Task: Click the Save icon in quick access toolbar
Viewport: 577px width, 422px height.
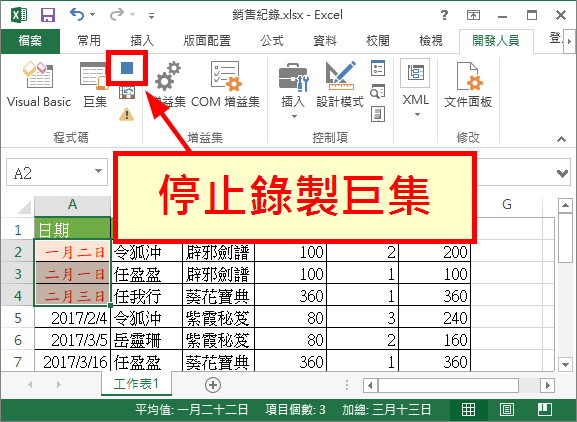Action: (x=48, y=15)
